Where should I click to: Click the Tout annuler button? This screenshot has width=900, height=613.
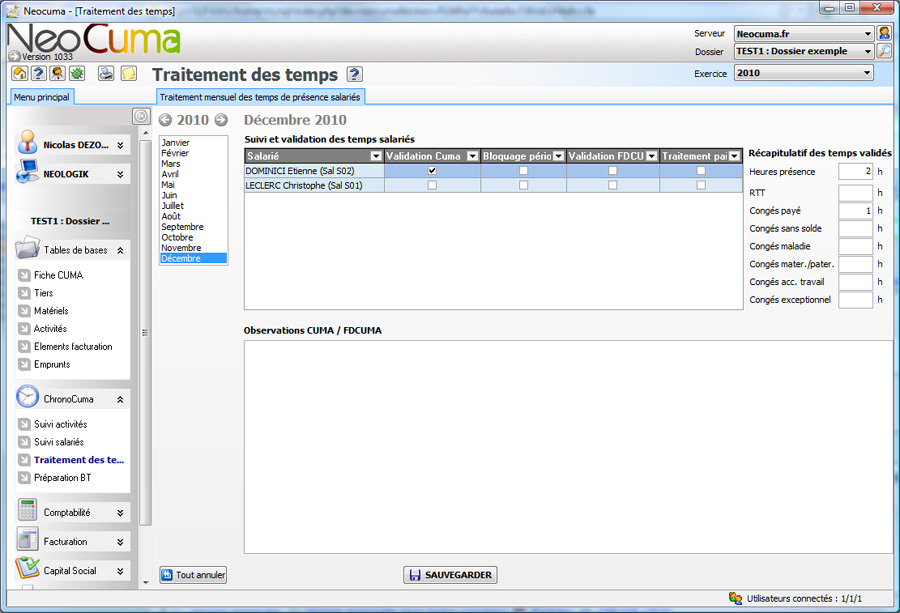point(193,575)
